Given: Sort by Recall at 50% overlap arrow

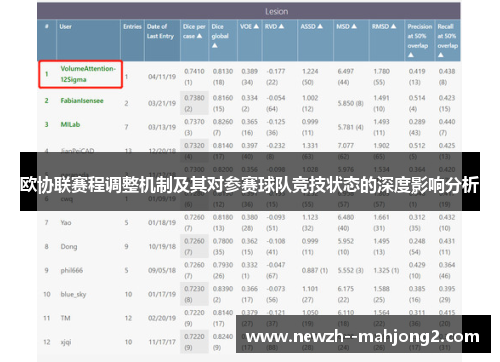Looking at the screenshot, I should [441, 55].
